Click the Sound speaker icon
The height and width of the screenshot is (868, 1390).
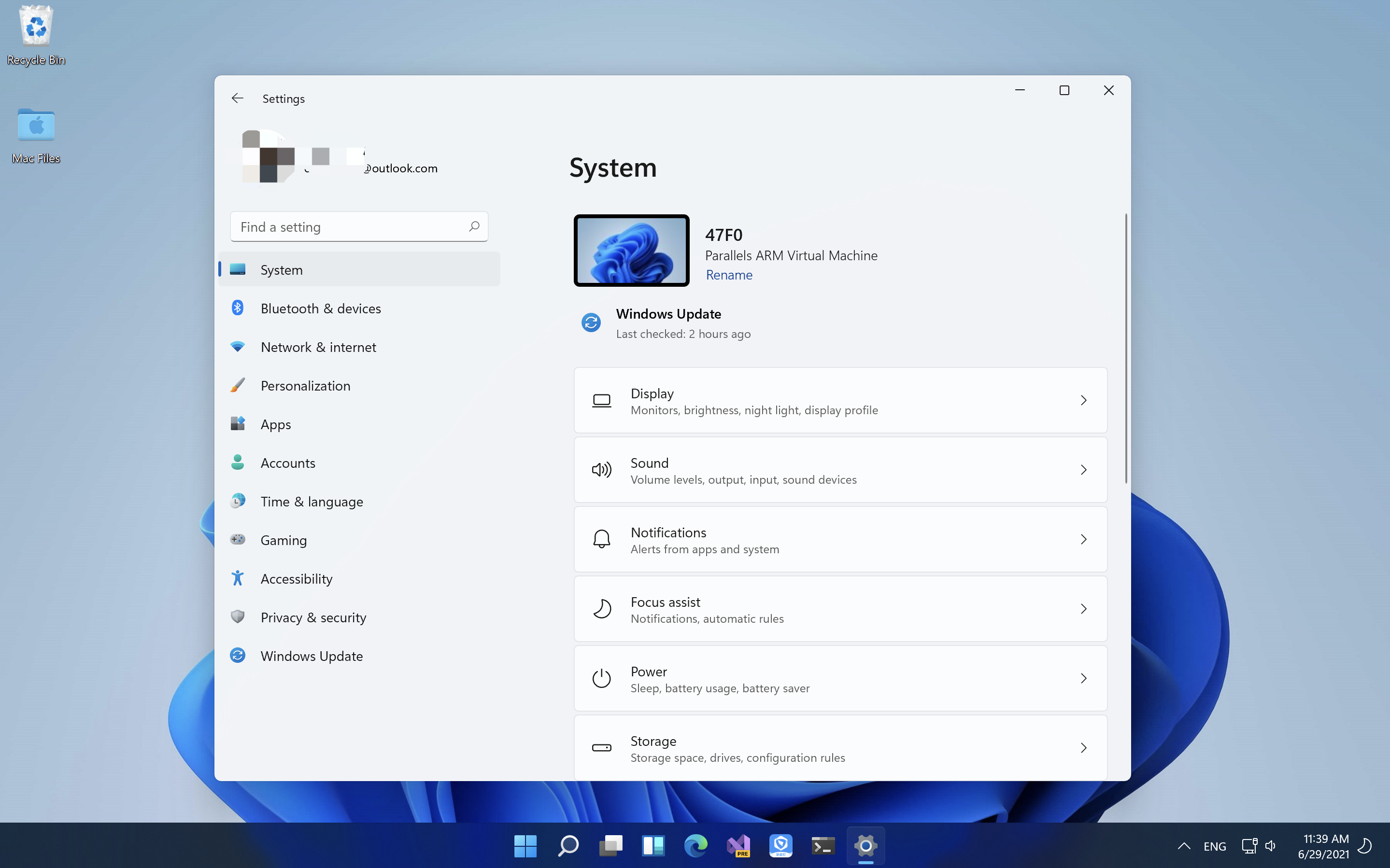click(601, 470)
